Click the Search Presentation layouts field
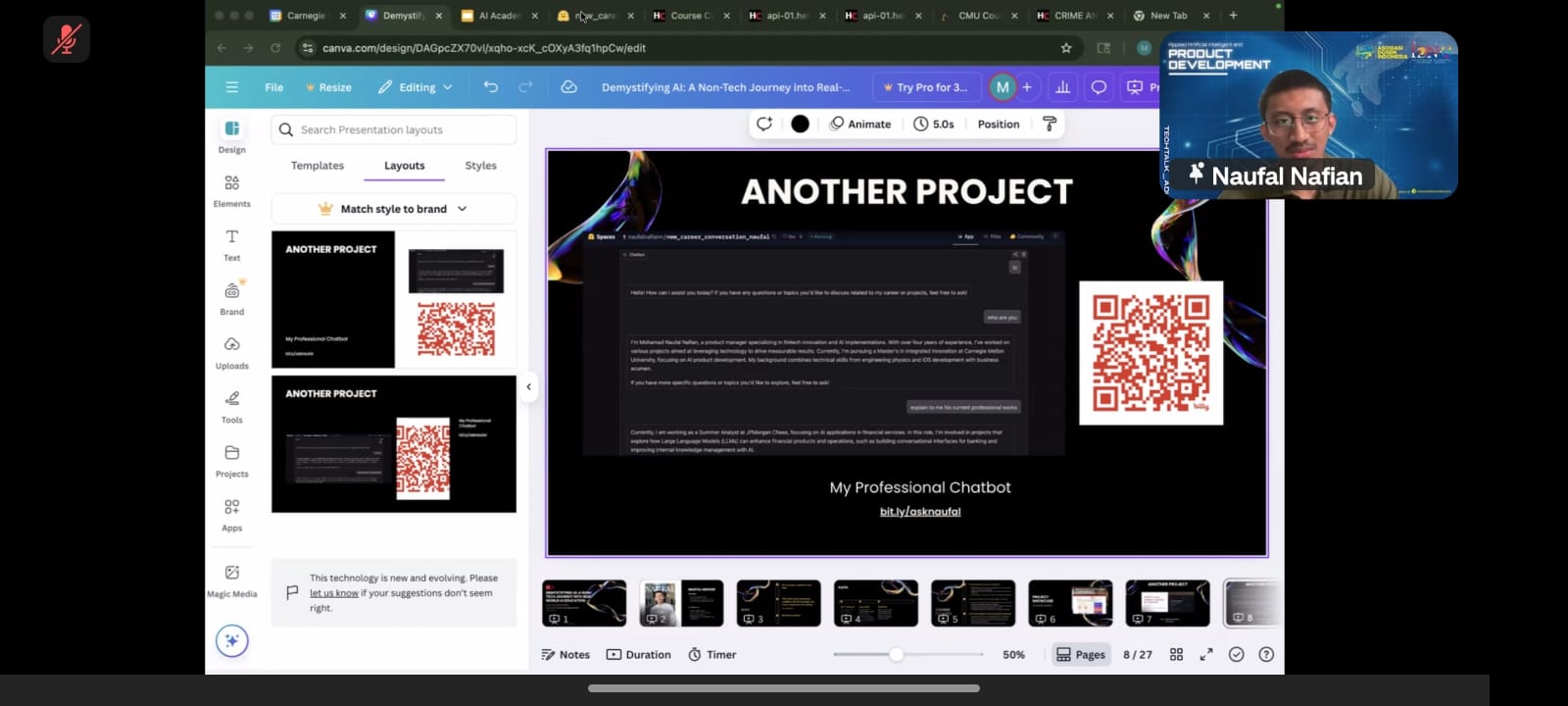Image resolution: width=1568 pixels, height=706 pixels. pyautogui.click(x=394, y=129)
